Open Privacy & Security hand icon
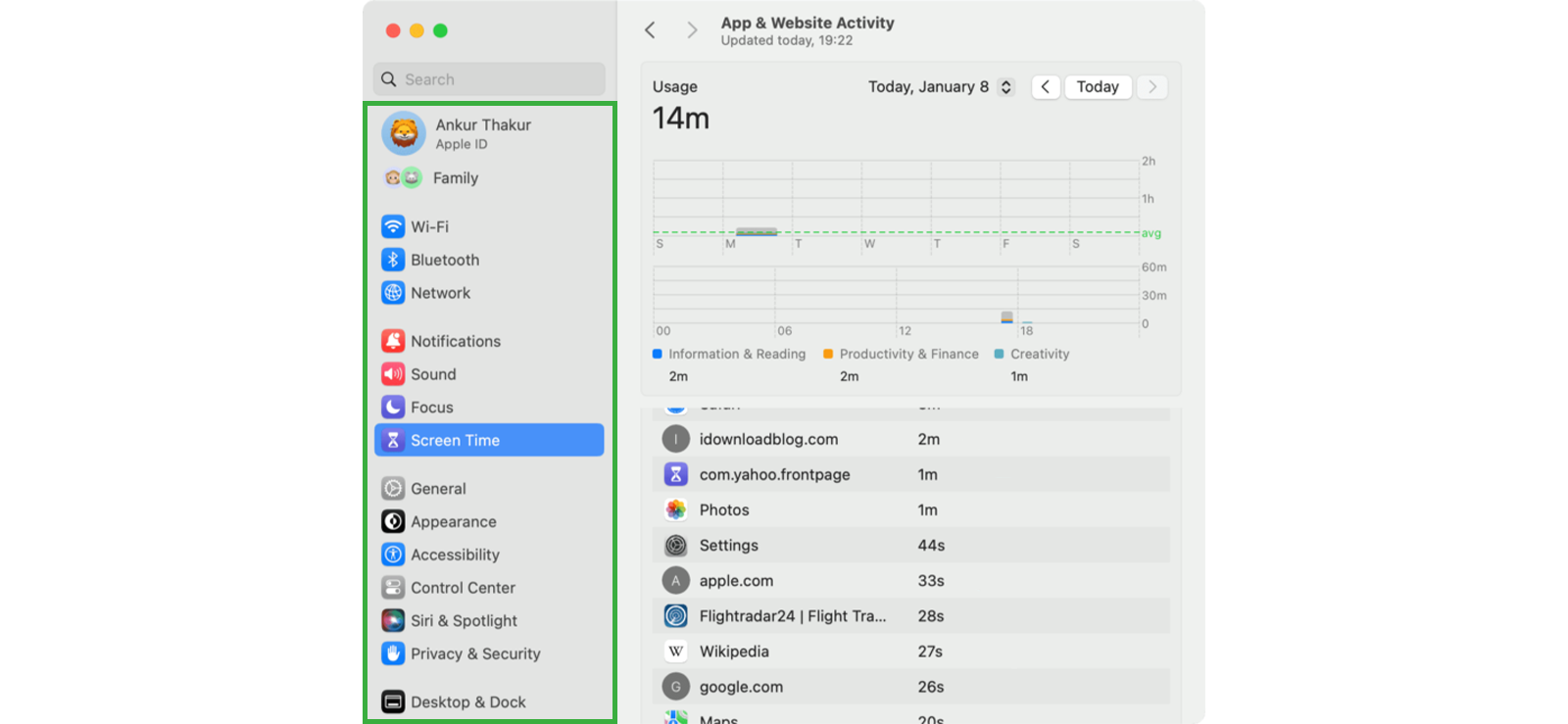The width and height of the screenshot is (1568, 724). pyautogui.click(x=393, y=653)
